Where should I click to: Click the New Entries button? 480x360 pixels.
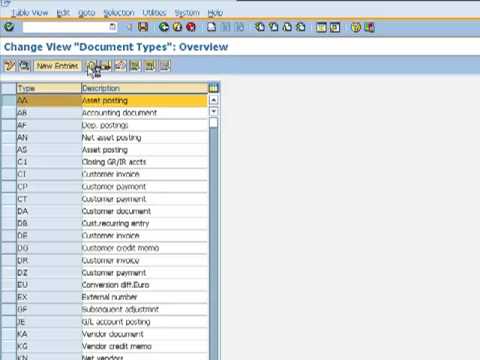pos(57,66)
